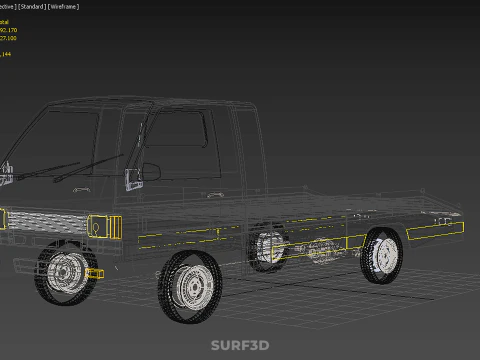Select the front wheel beneath the headlight
This screenshot has height=360, width=480.
pyautogui.click(x=66, y=272)
